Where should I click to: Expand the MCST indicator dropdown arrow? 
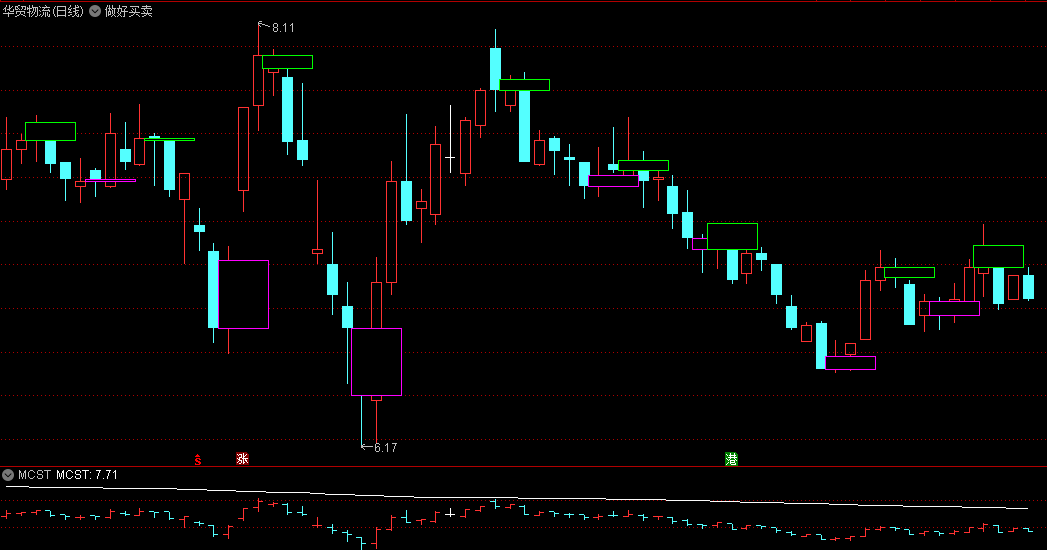[8, 475]
